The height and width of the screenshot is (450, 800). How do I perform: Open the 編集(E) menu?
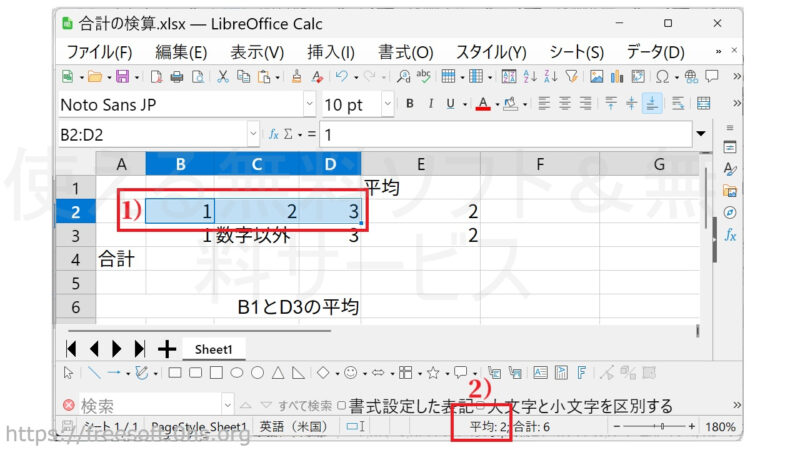pos(181,52)
